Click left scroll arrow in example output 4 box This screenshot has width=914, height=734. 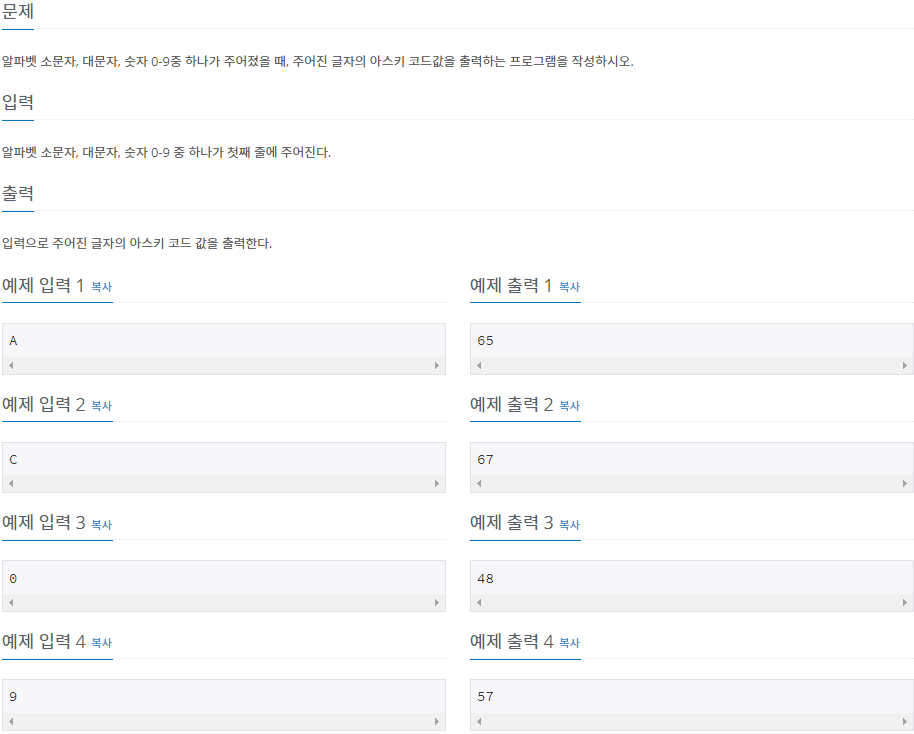[x=479, y=721]
